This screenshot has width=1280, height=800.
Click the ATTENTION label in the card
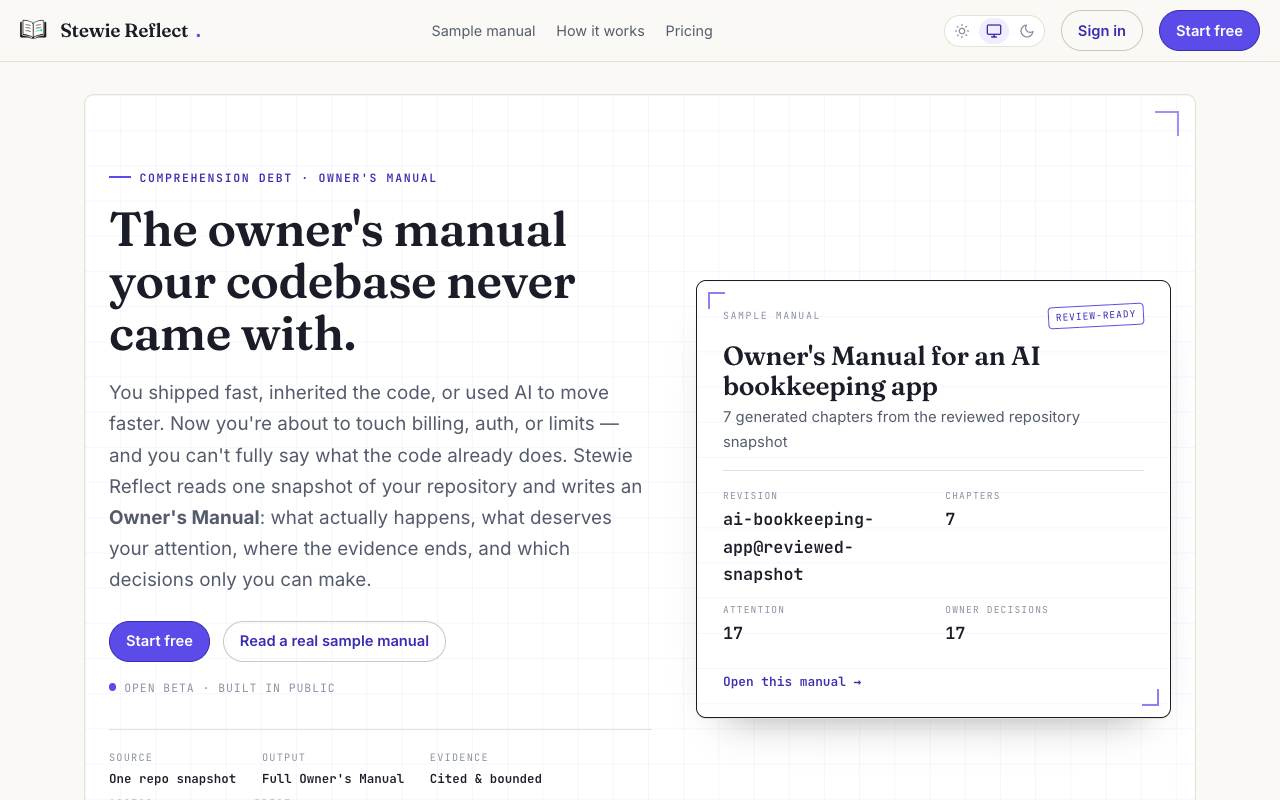(x=754, y=610)
